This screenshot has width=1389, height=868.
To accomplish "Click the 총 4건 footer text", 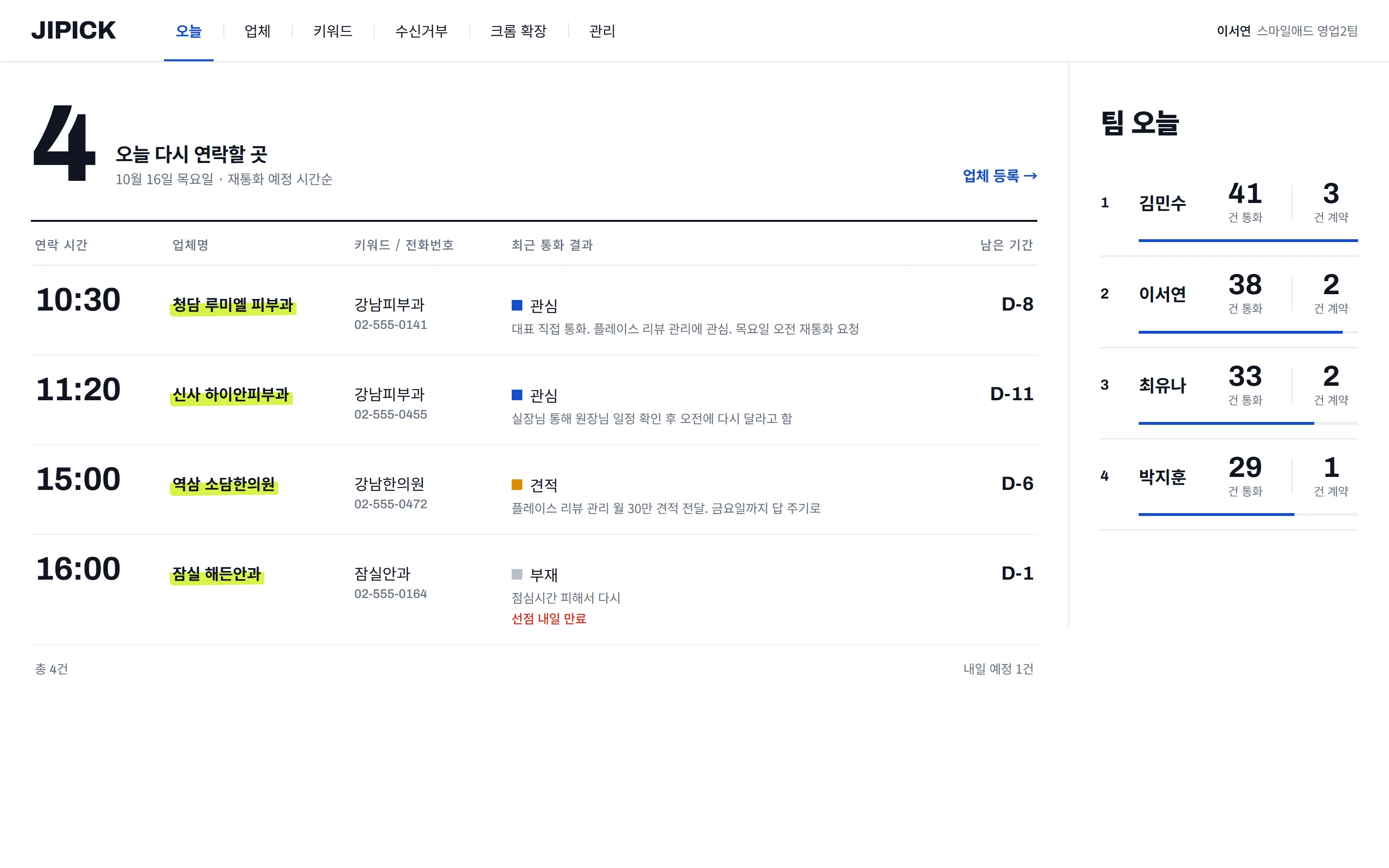I will pos(51,669).
